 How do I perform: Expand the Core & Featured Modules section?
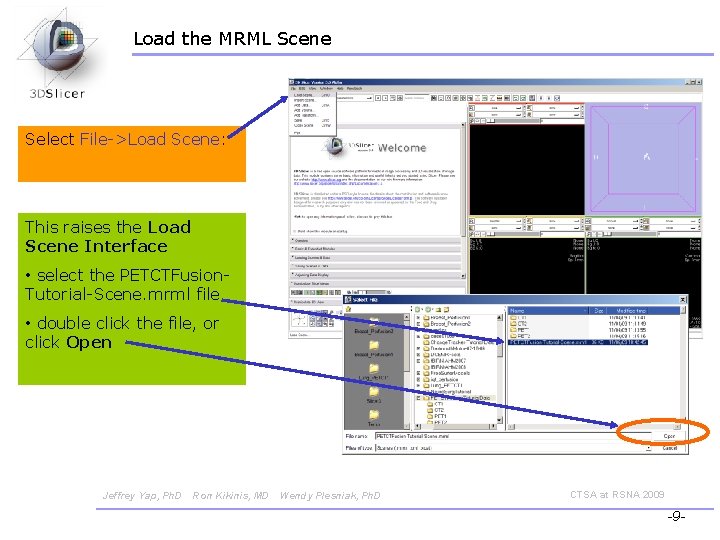click(376, 249)
